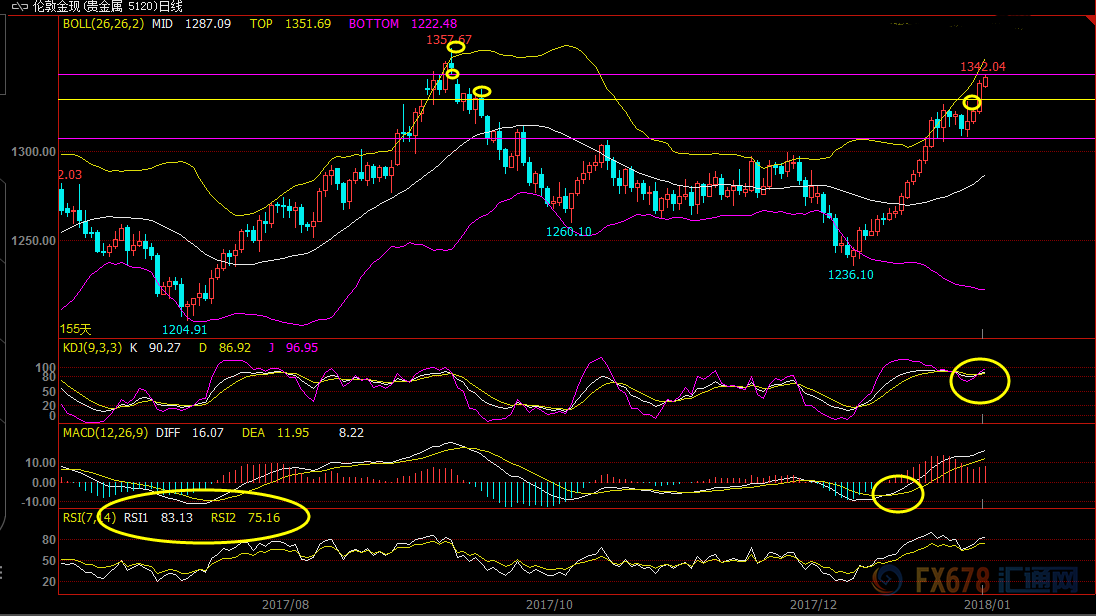The image size is (1096, 616).
Task: Click the yellow circle near the 1342.04 candles
Action: click(x=971, y=102)
